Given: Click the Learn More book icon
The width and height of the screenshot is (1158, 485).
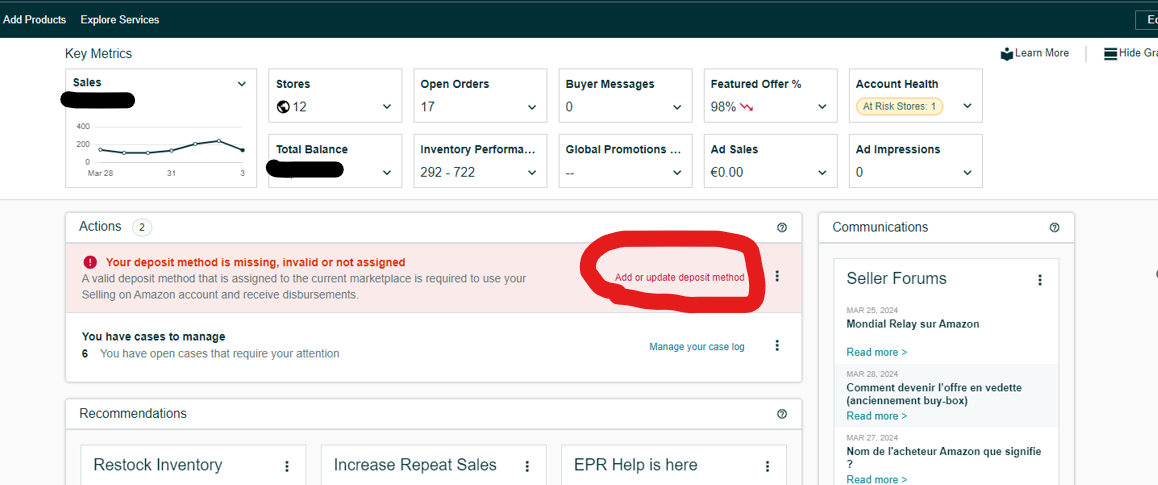Looking at the screenshot, I should tap(1007, 54).
